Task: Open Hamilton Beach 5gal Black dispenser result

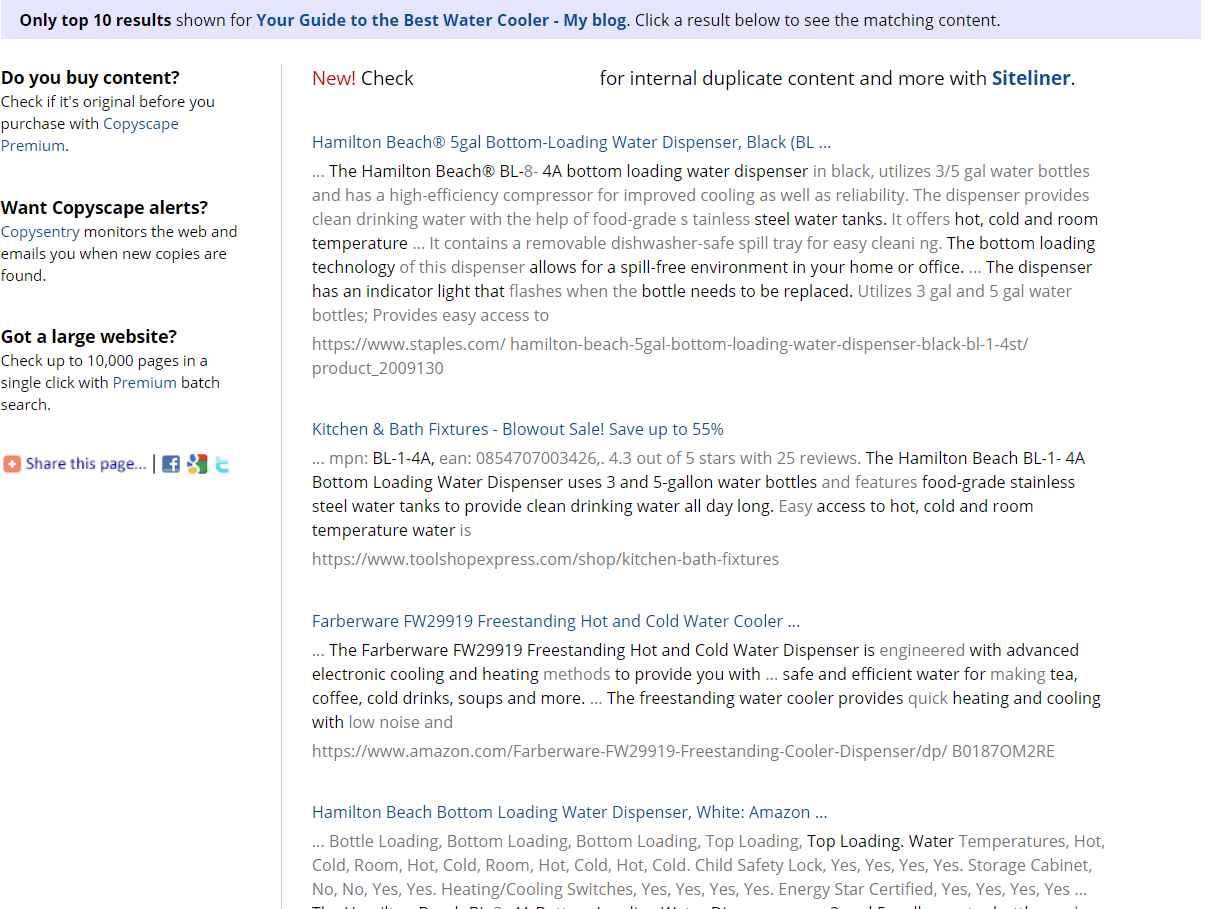Action: point(571,142)
